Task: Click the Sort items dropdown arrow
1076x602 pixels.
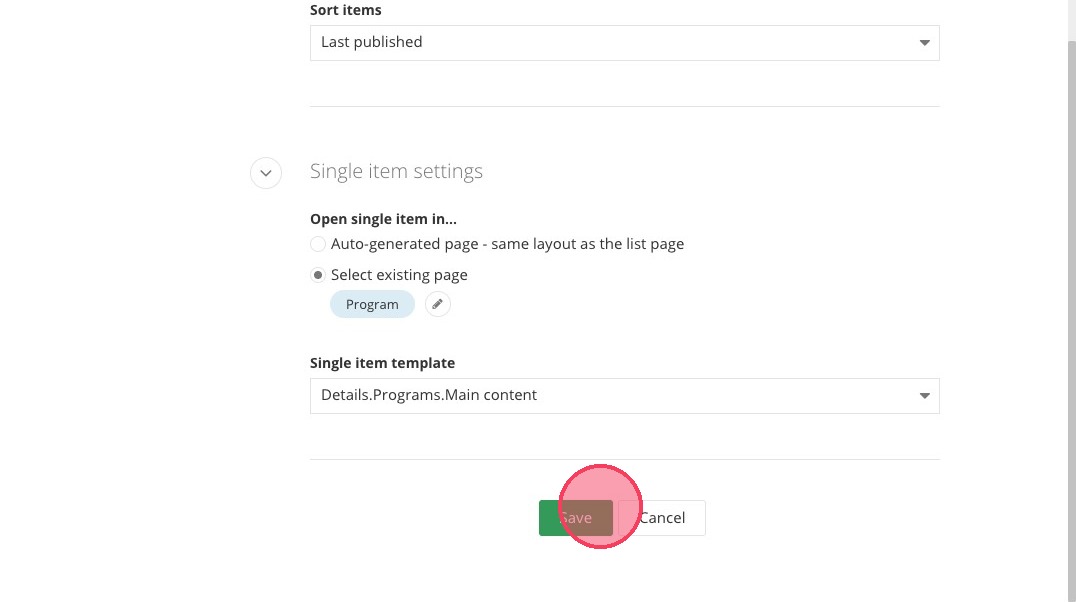Action: 924,43
